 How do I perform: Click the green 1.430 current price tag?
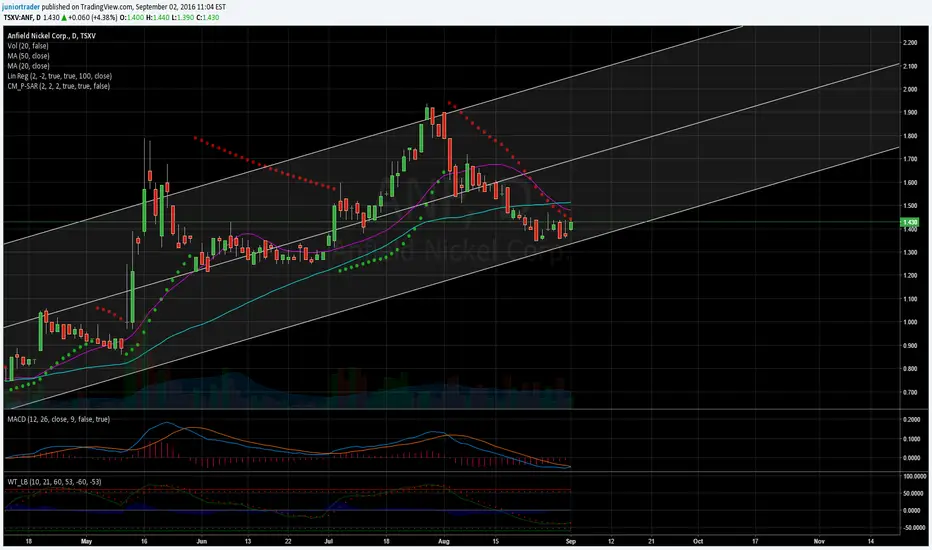909,222
